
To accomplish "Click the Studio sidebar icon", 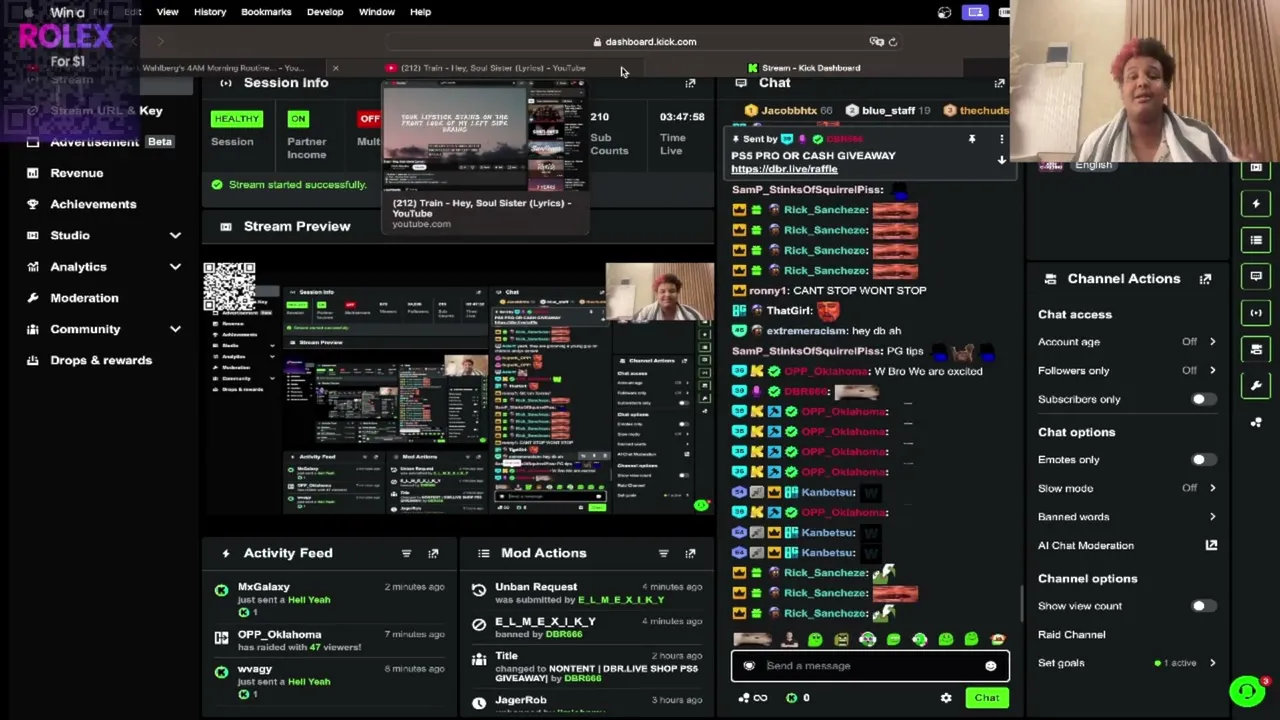I will click(33, 235).
